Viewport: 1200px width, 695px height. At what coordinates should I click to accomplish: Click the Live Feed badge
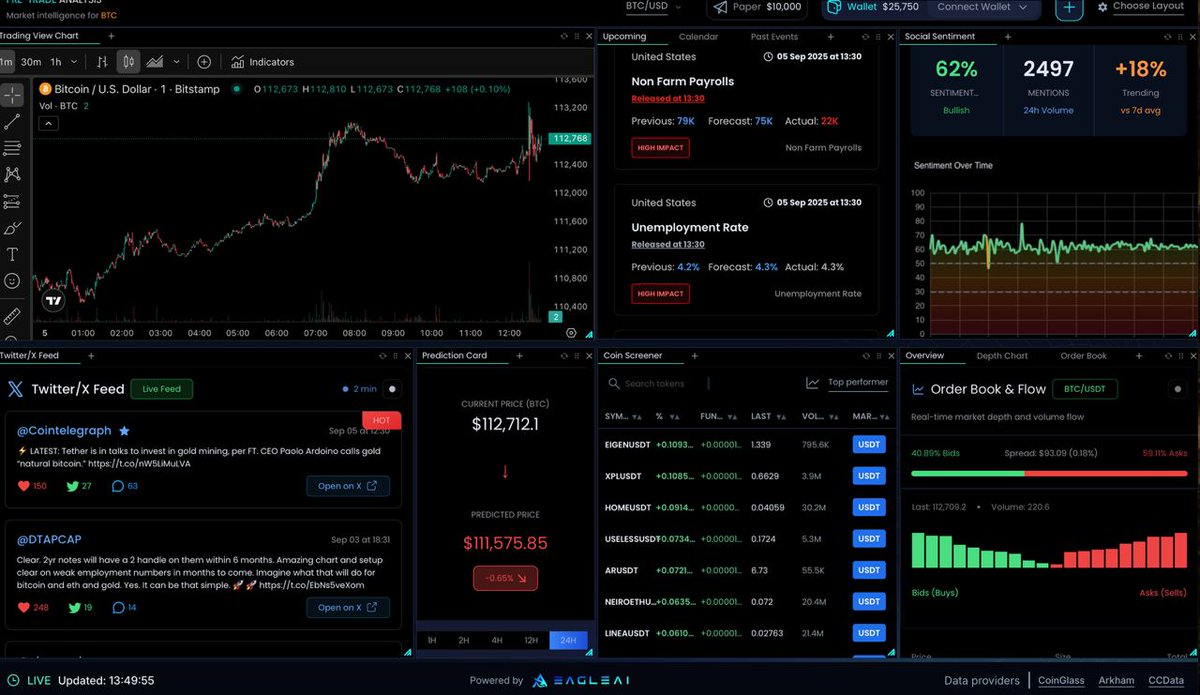pyautogui.click(x=161, y=389)
